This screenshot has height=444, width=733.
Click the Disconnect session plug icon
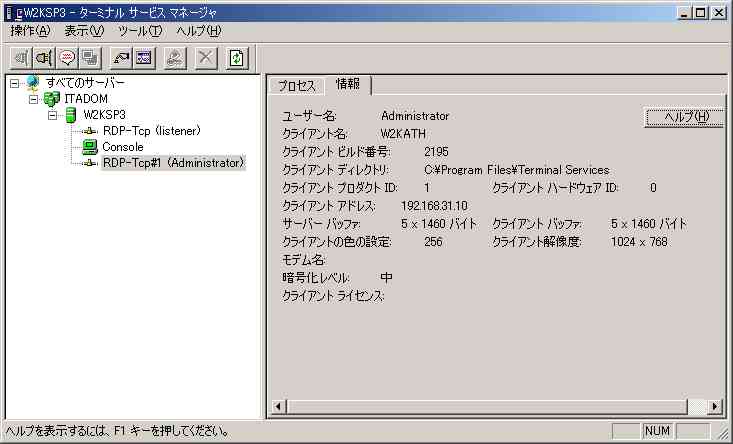[43, 58]
